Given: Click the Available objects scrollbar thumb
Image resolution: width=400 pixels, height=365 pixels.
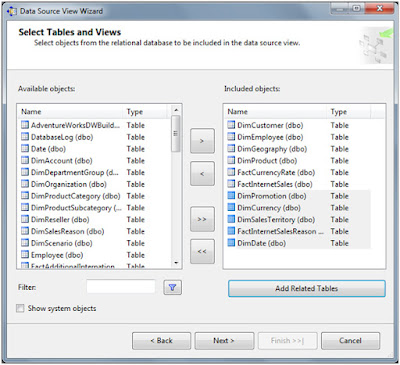Looking at the screenshot, I should [x=176, y=133].
